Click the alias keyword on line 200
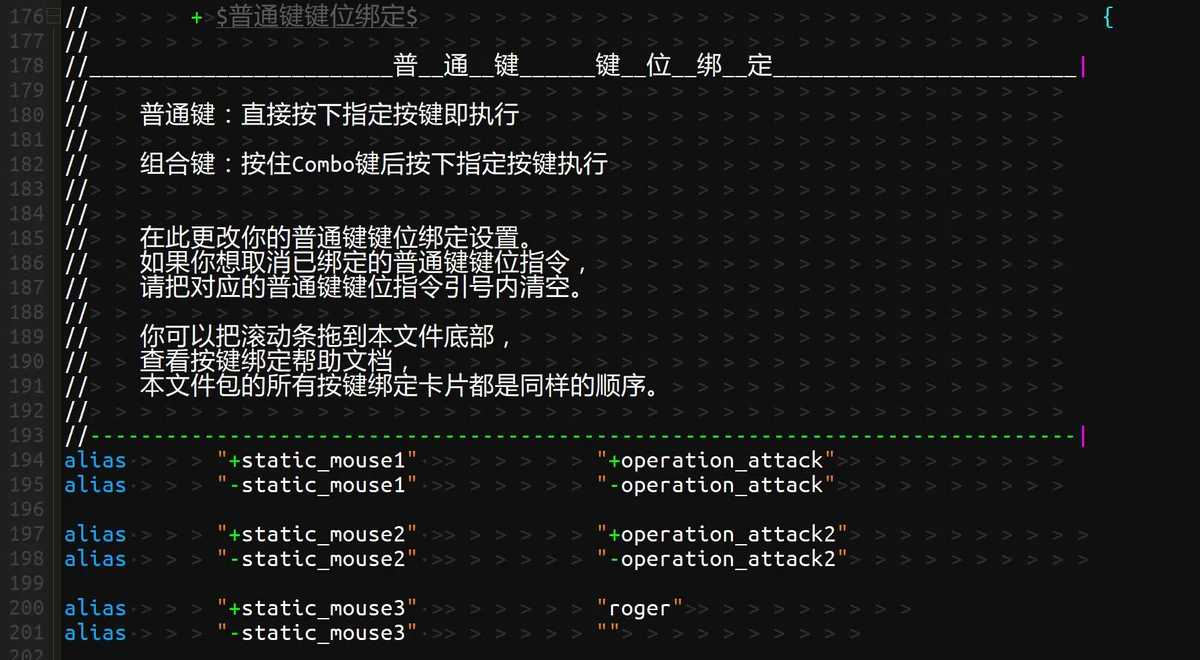Viewport: 1200px width, 660px height. tap(95, 608)
